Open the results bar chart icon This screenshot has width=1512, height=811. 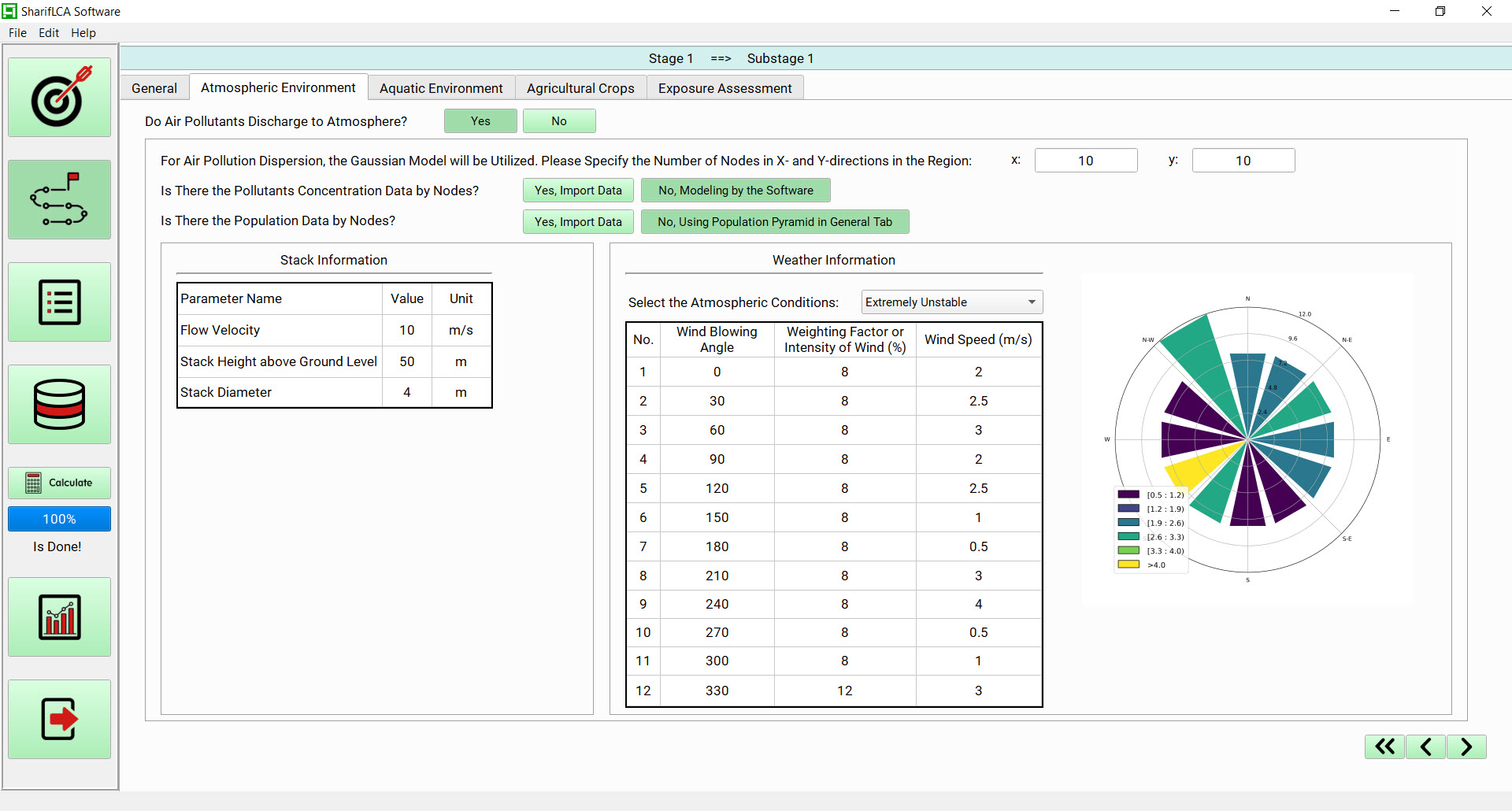pos(59,617)
